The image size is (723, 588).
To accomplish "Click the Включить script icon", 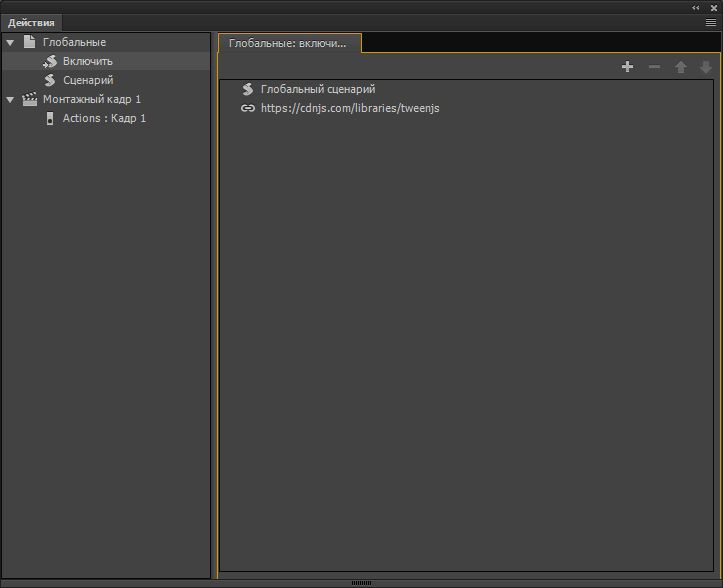I will (50, 61).
